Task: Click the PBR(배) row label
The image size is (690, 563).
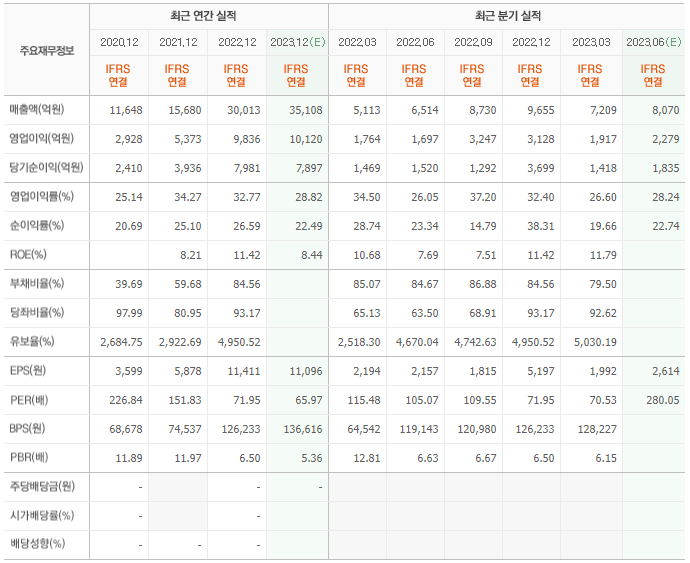Action: 29,457
